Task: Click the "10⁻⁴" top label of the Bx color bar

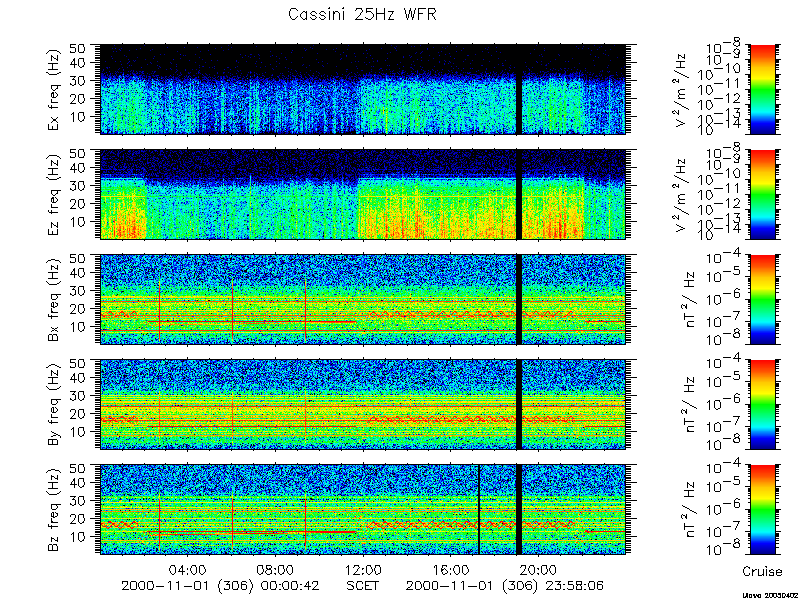Action: pyautogui.click(x=725, y=258)
